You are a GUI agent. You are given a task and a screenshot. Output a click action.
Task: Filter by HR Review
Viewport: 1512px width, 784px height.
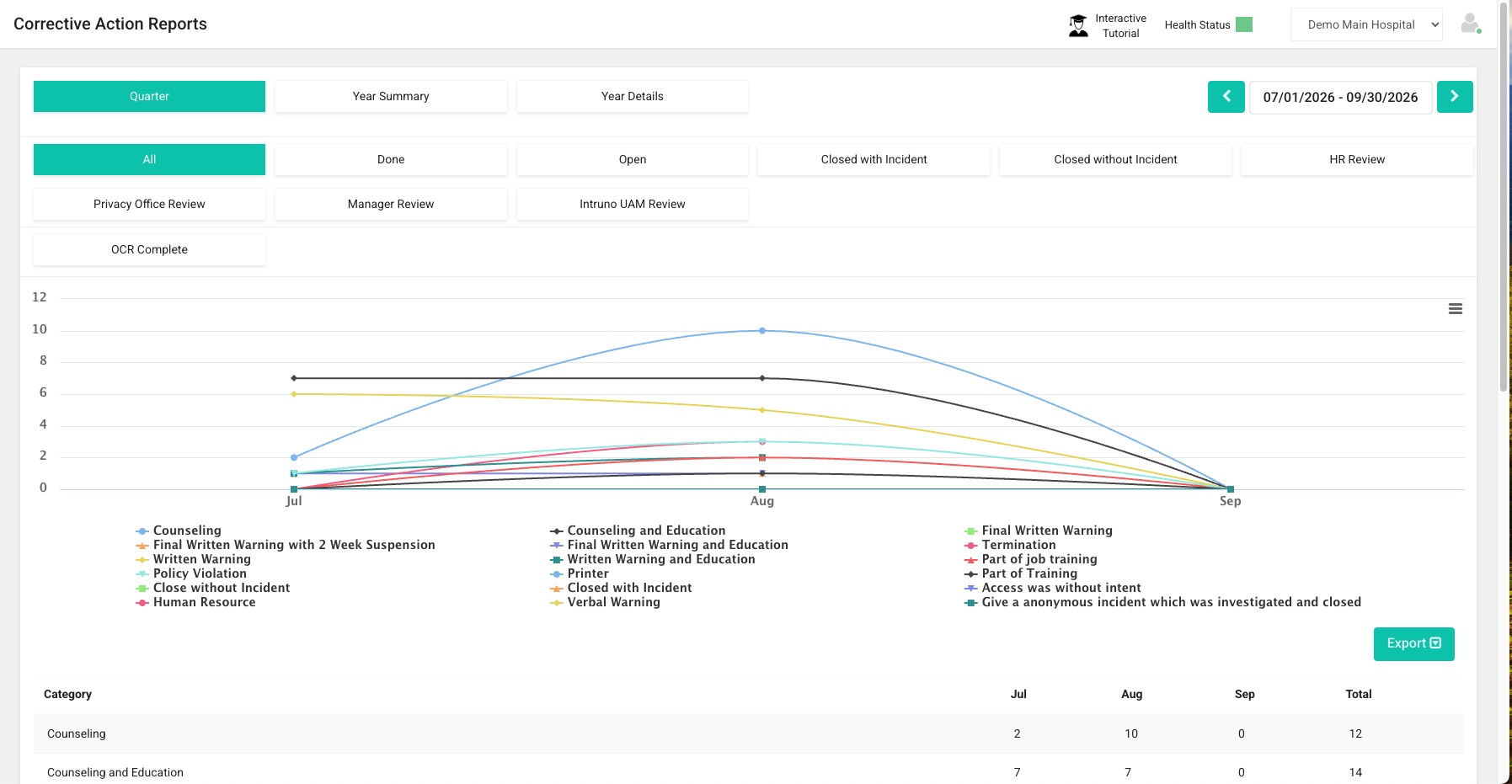click(1357, 159)
